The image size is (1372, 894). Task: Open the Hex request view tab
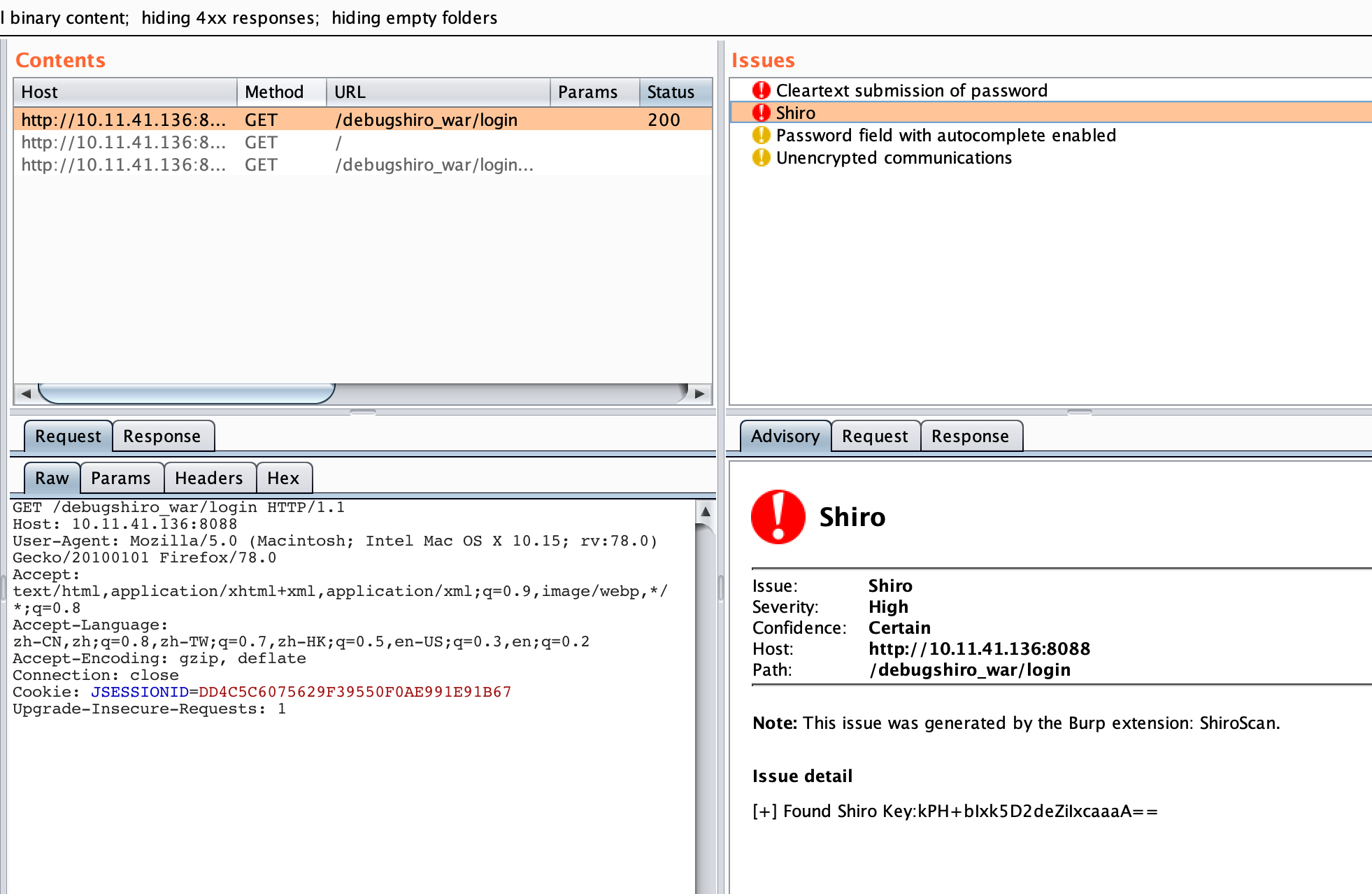[283, 478]
